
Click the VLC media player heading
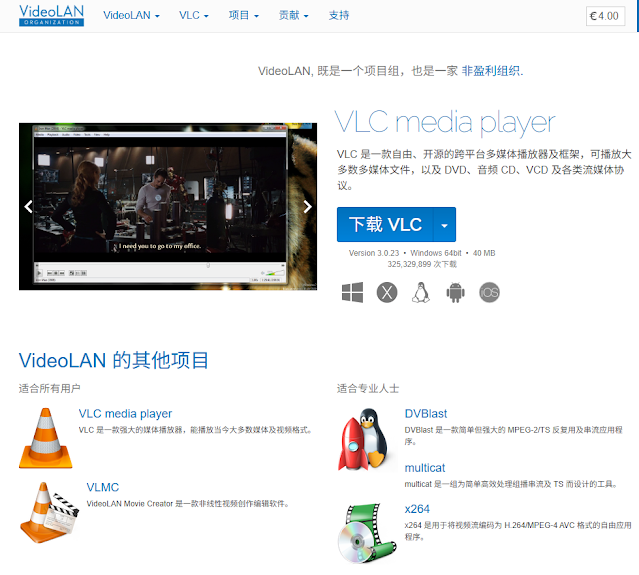[445, 122]
